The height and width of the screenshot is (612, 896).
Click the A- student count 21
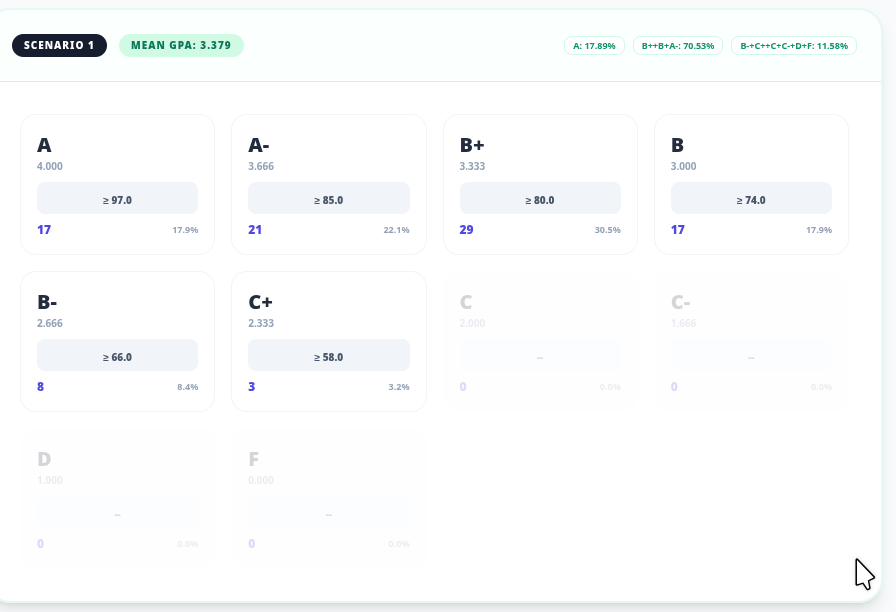(x=255, y=230)
